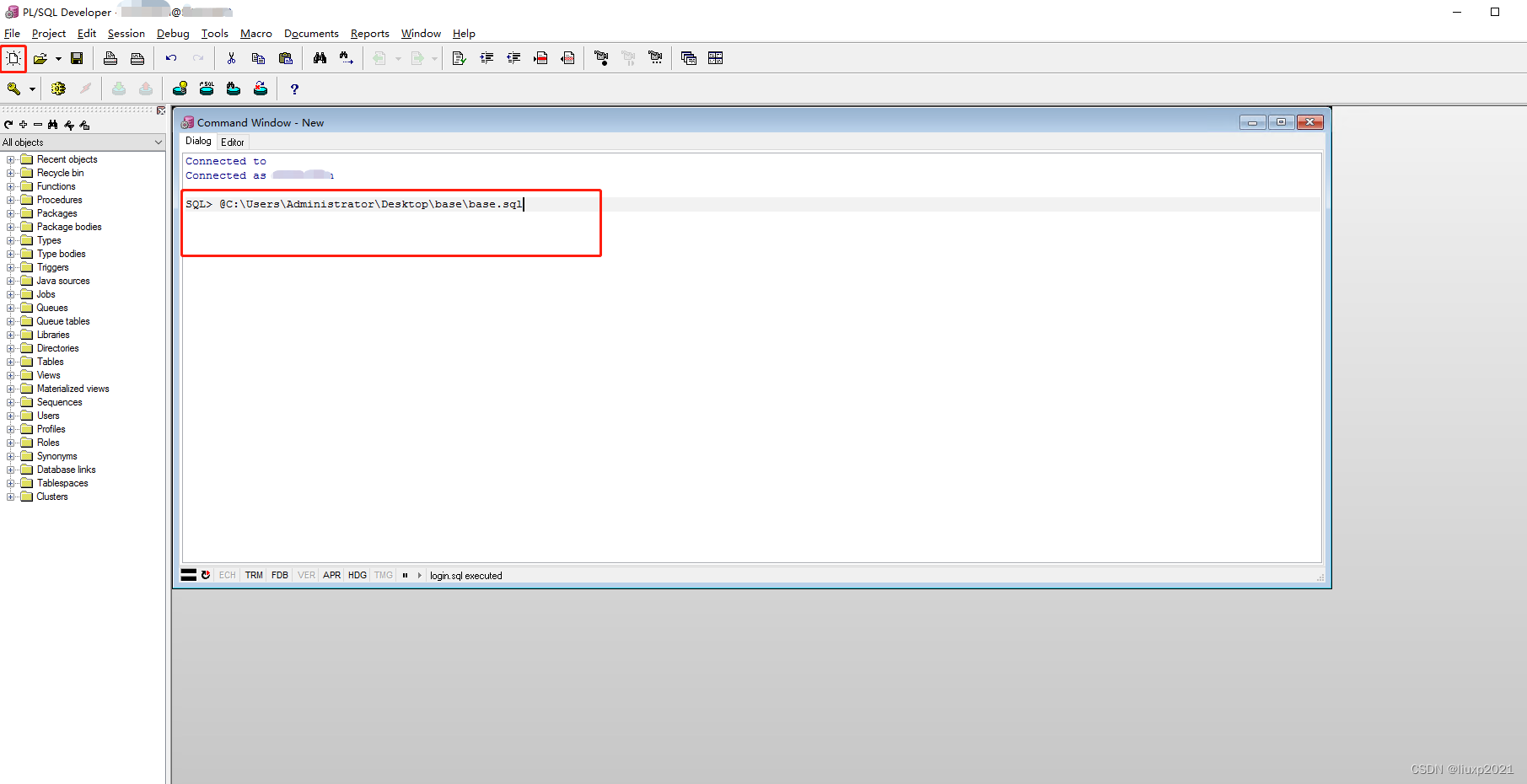The image size is (1527, 784).
Task: Click the pause button in status bar
Action: pyautogui.click(x=406, y=576)
